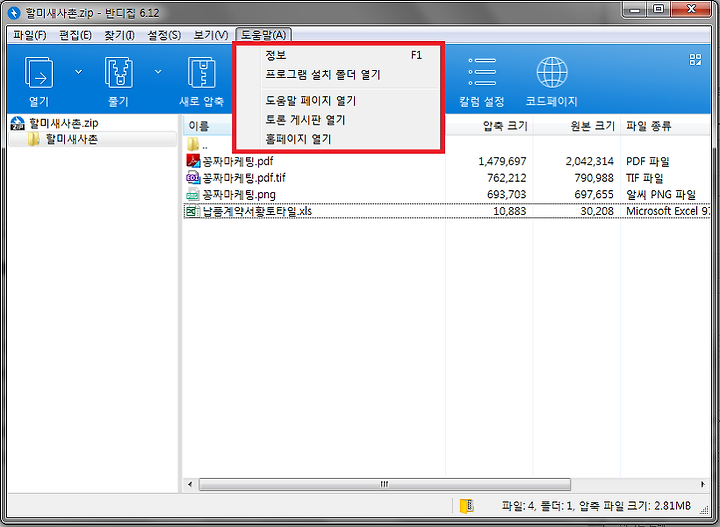Image resolution: width=720 pixels, height=527 pixels.
Task: Click compressed size 693,703
Action: (506, 195)
